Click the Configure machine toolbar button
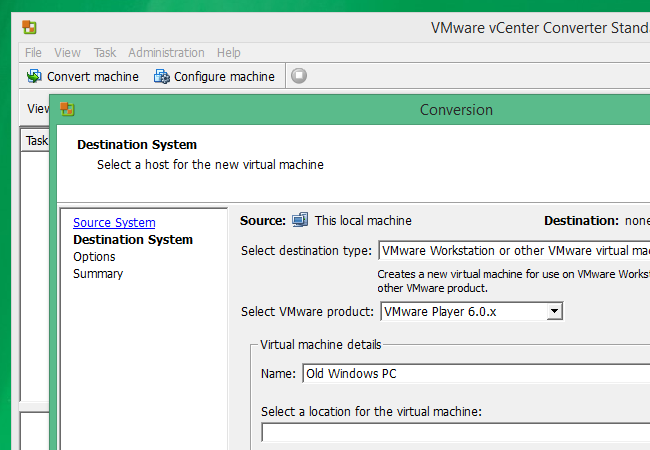This screenshot has width=650, height=450. click(x=214, y=76)
